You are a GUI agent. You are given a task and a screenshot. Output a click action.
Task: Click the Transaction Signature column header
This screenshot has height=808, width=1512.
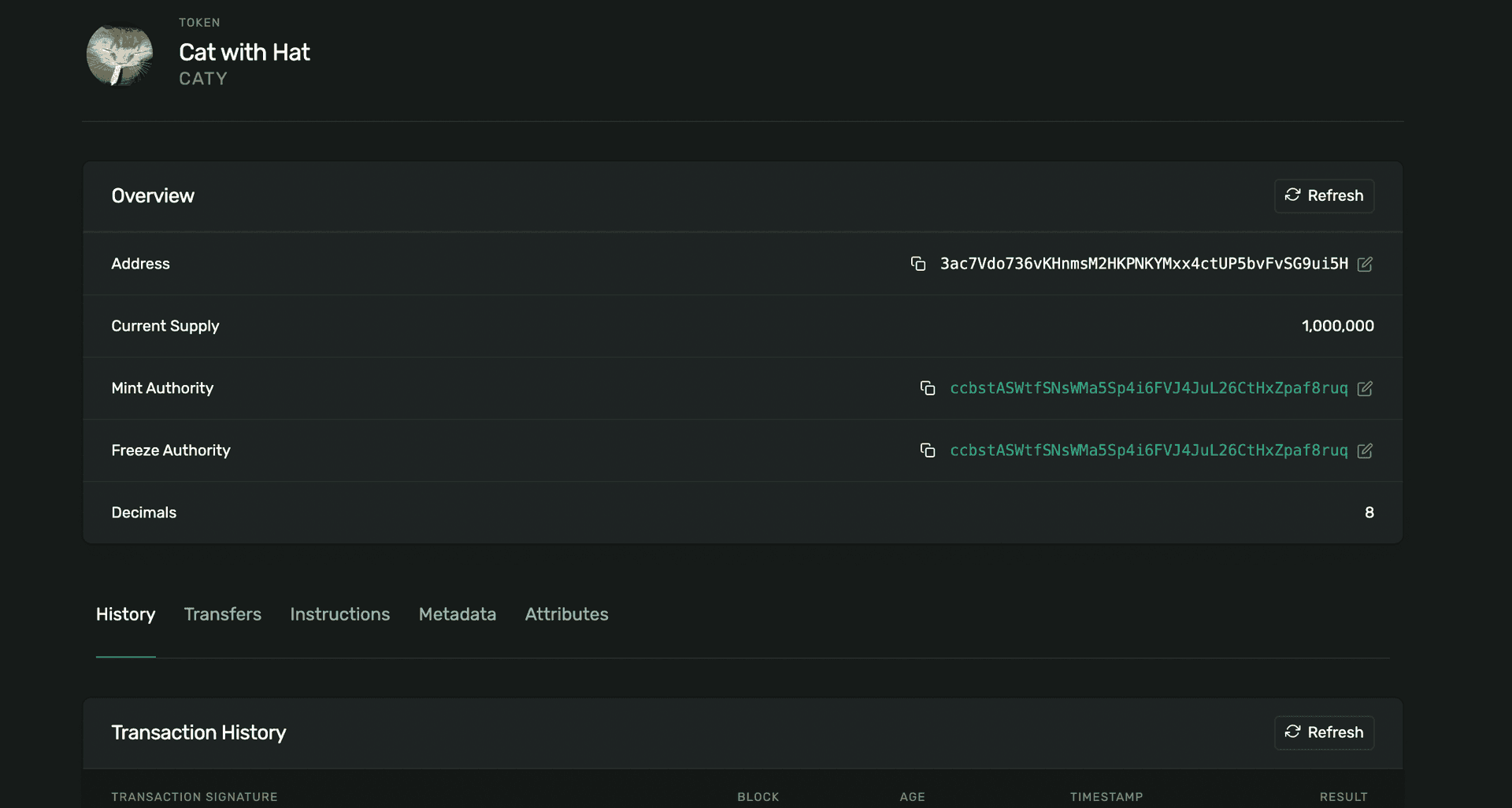click(194, 796)
